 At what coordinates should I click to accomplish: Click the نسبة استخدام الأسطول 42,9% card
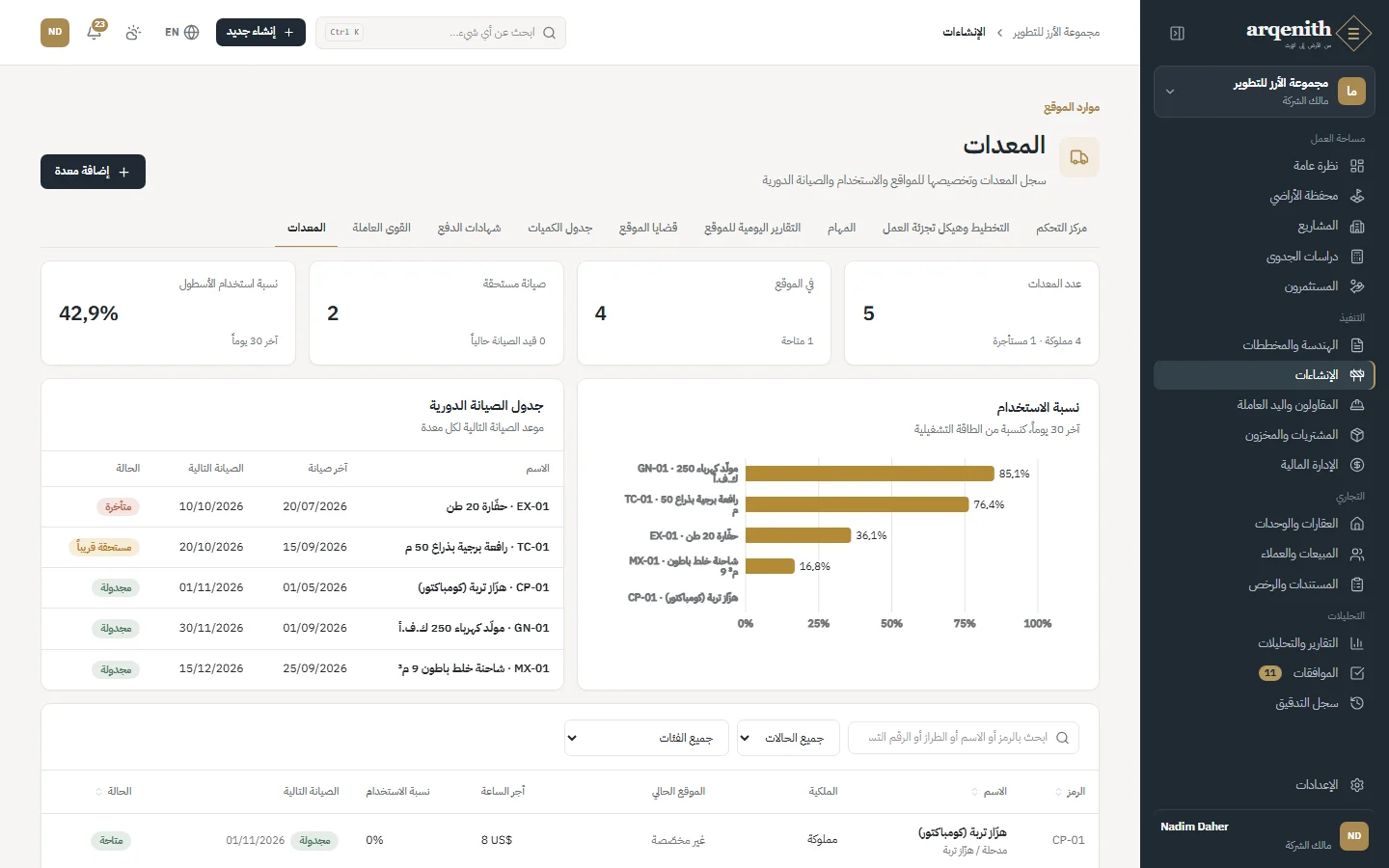click(x=168, y=313)
